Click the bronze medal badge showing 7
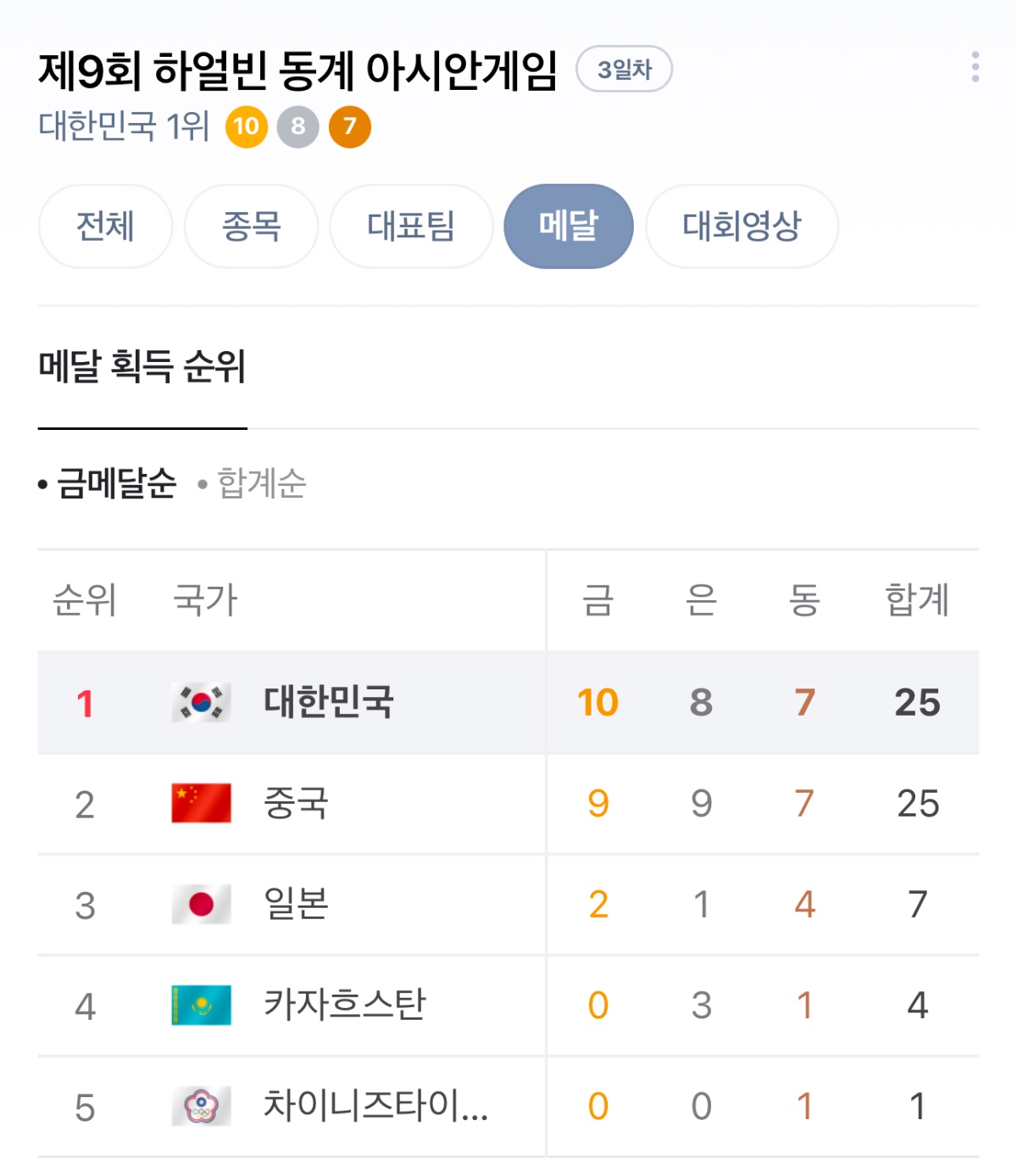Screen dimensions: 1017x1176 click(349, 127)
